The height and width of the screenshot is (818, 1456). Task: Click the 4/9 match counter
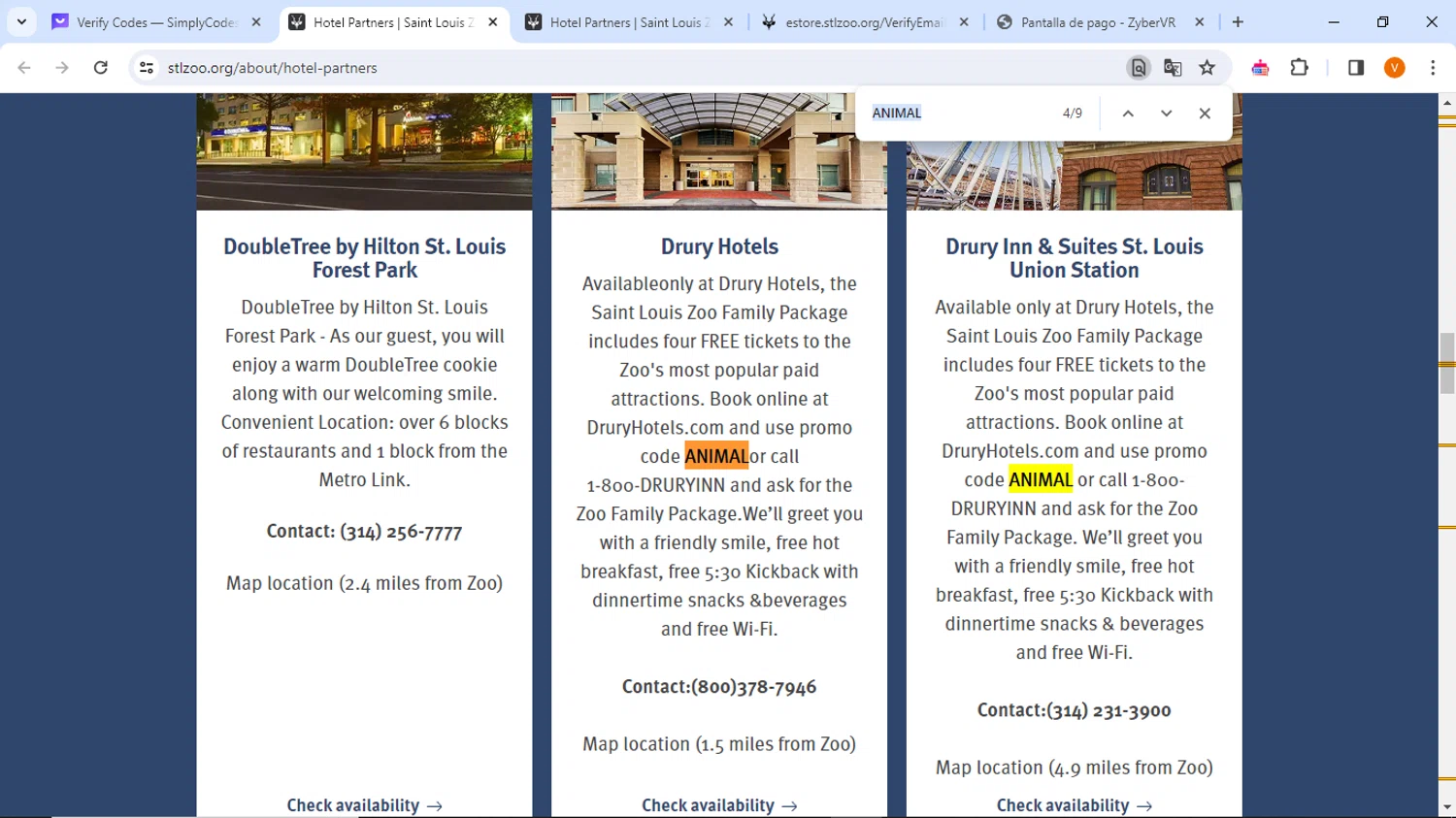click(1073, 114)
